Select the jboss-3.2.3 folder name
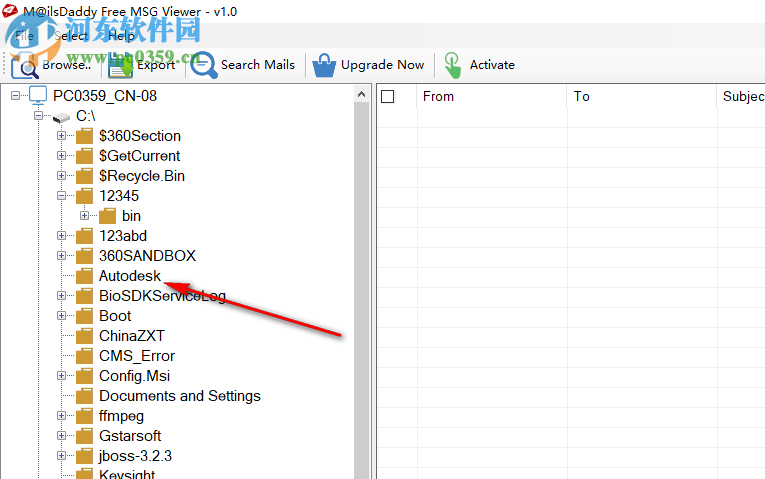Image resolution: width=765 pixels, height=479 pixels. pyautogui.click(x=136, y=456)
